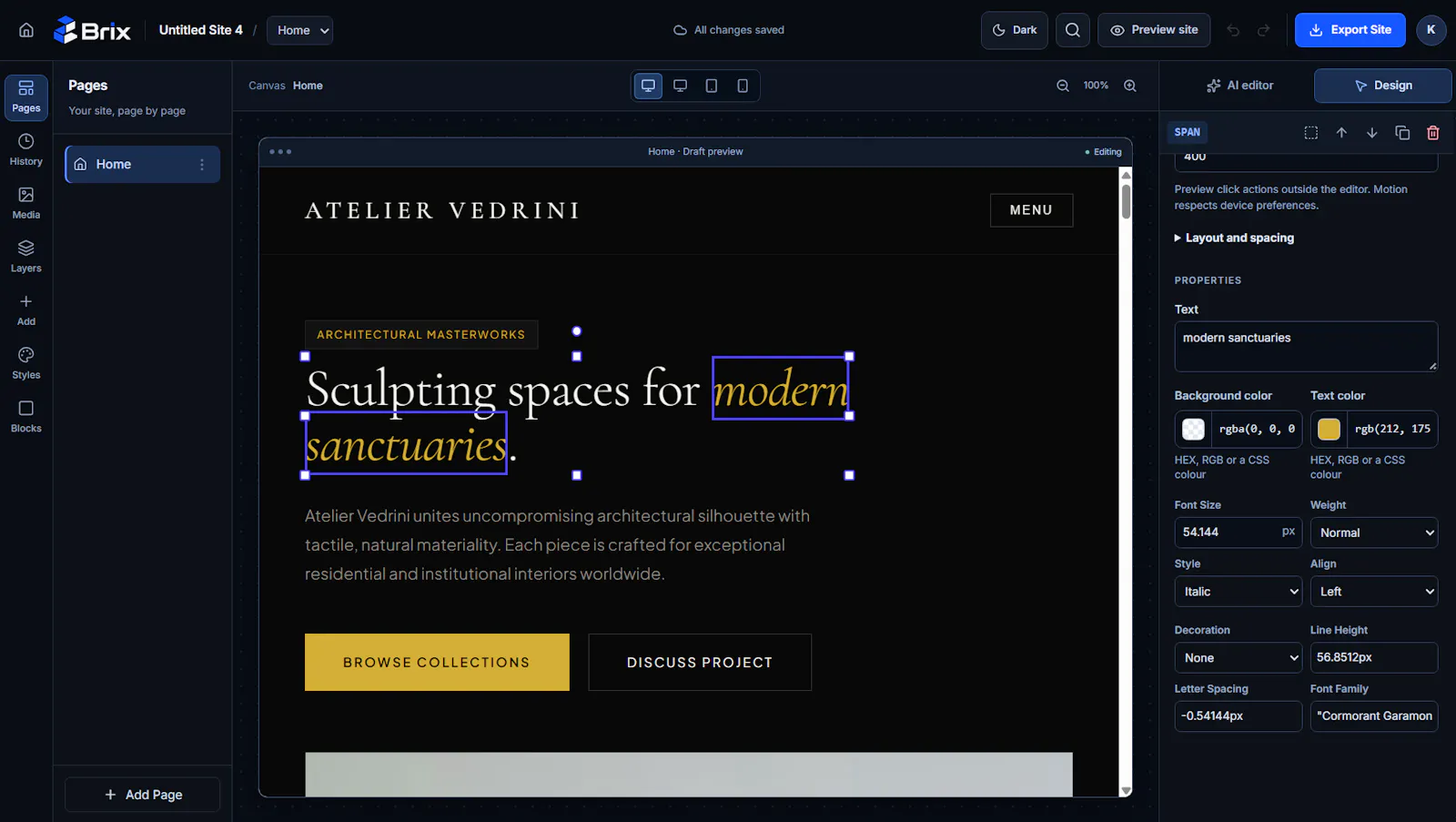
Task: Move the span element down
Action: pyautogui.click(x=1372, y=133)
